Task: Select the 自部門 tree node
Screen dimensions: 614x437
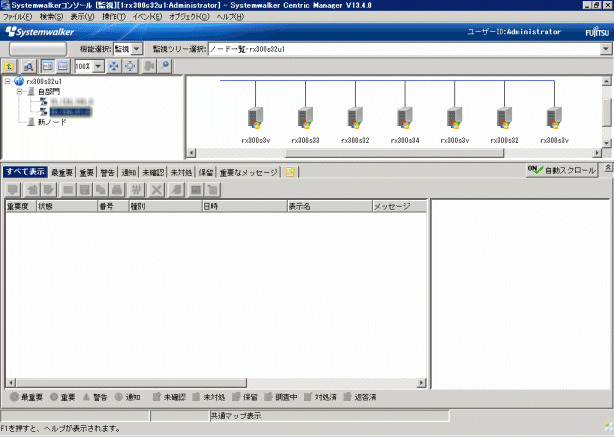Action: (49, 92)
